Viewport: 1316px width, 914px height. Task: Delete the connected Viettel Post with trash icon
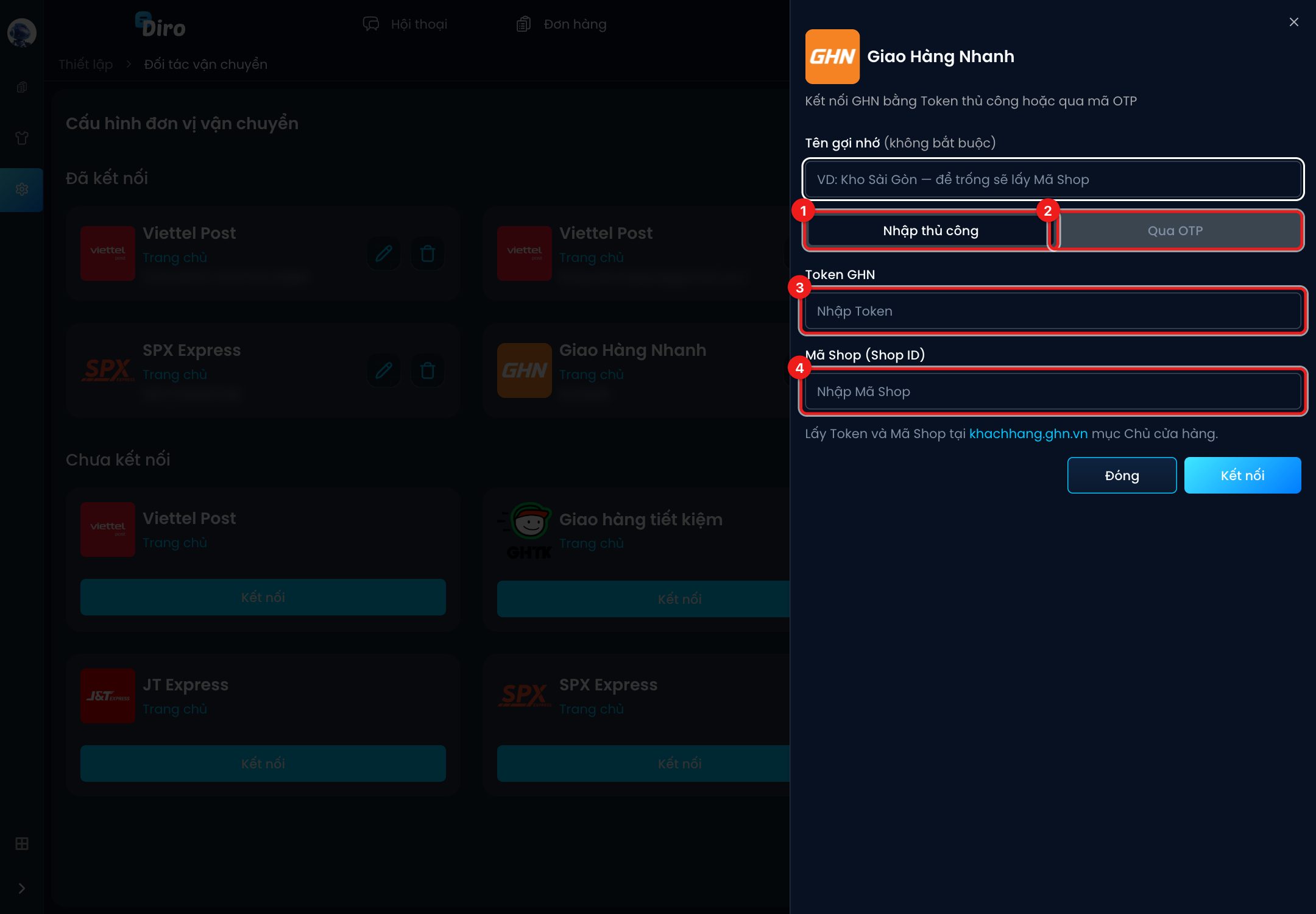pyautogui.click(x=428, y=253)
